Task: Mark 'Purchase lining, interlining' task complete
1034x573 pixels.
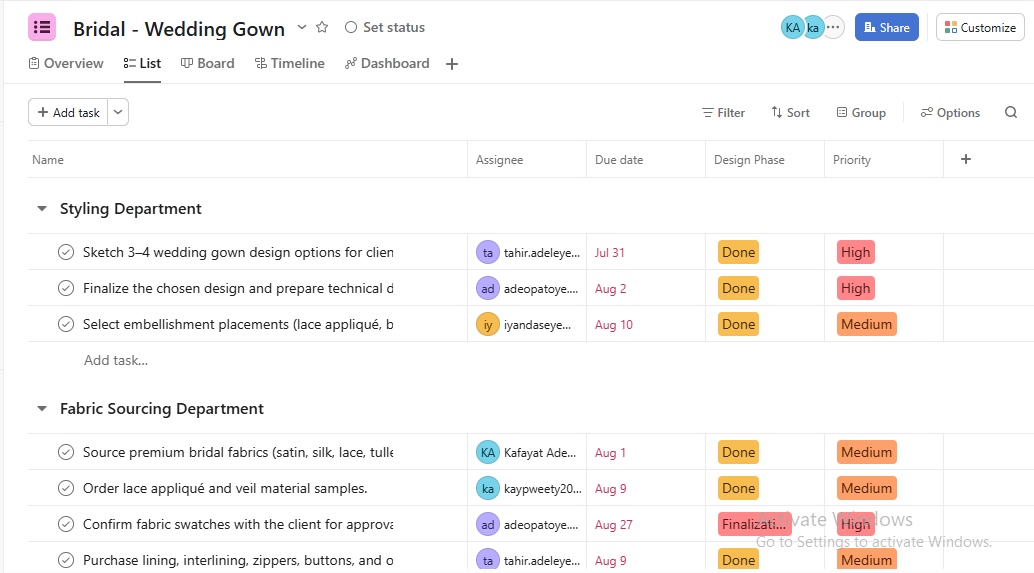Action: pyautogui.click(x=66, y=560)
